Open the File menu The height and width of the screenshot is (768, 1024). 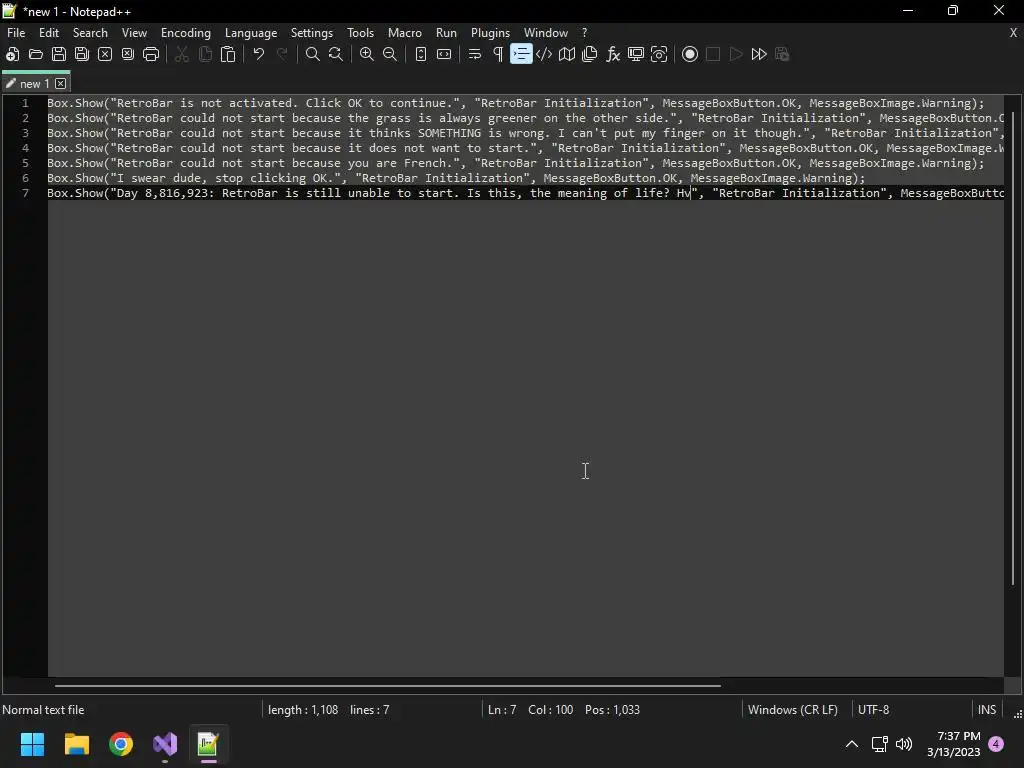(16, 33)
